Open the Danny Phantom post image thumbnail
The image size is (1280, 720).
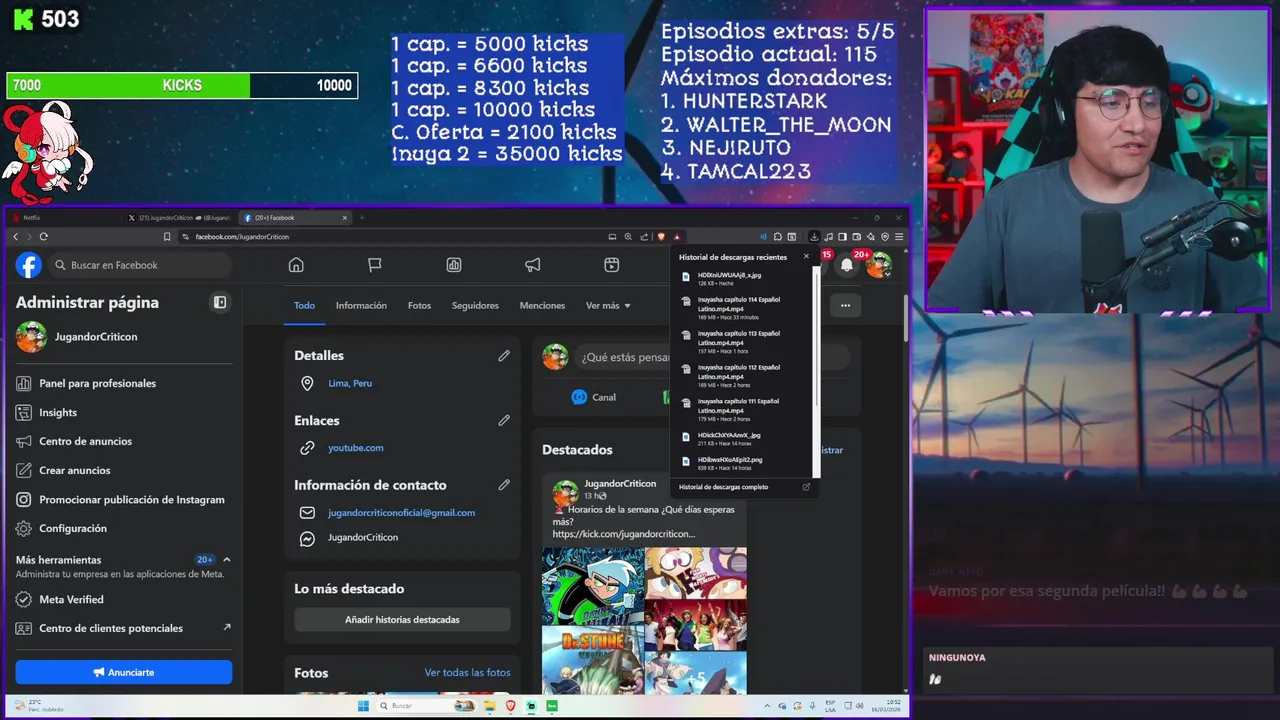[593, 586]
